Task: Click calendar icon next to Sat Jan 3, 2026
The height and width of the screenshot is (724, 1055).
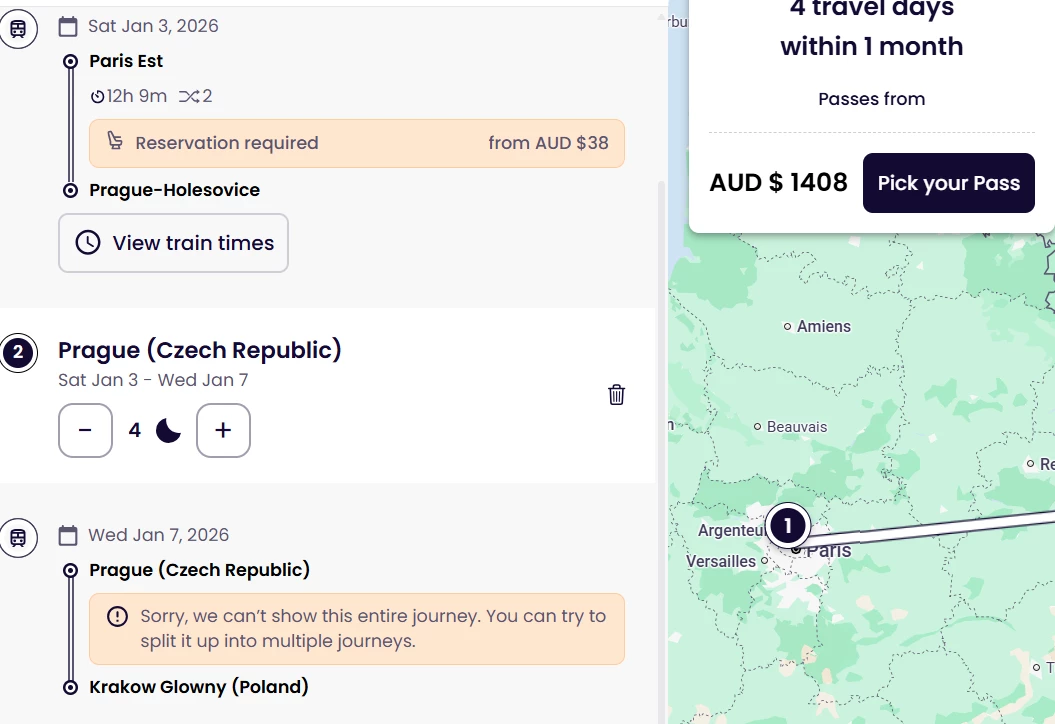Action: coord(68,26)
